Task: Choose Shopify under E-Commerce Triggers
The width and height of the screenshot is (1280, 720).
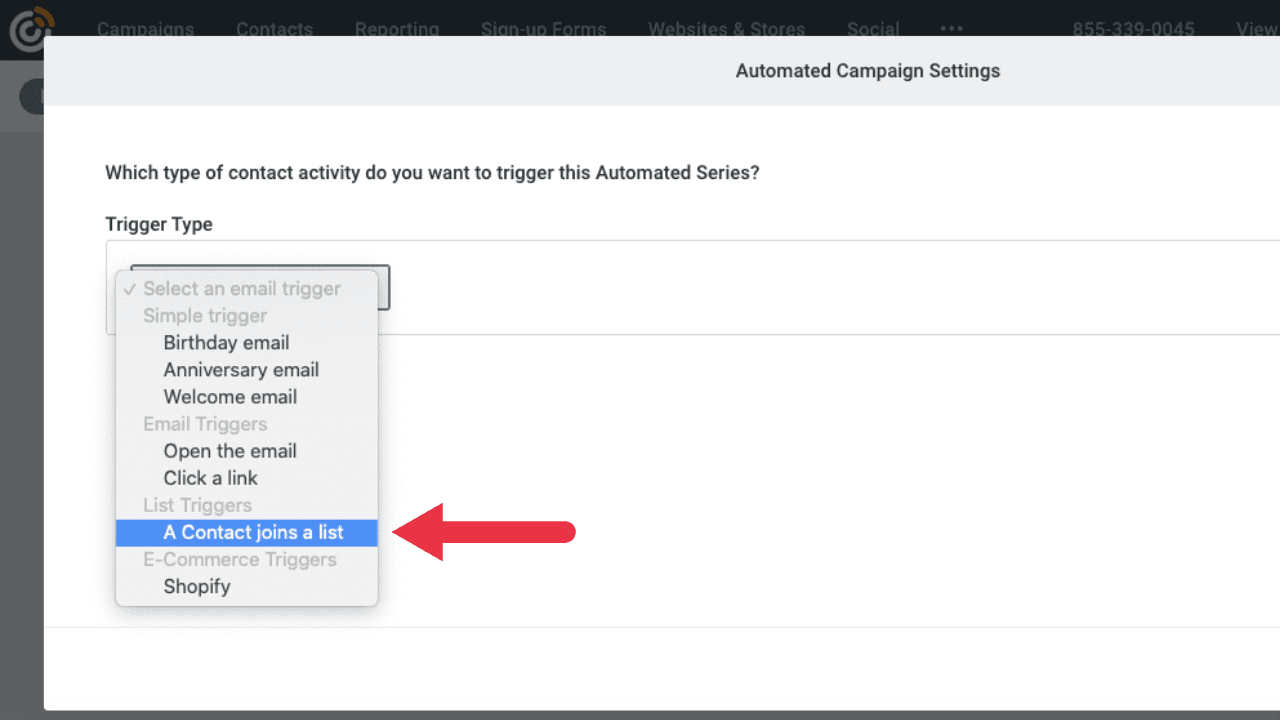Action: click(197, 587)
